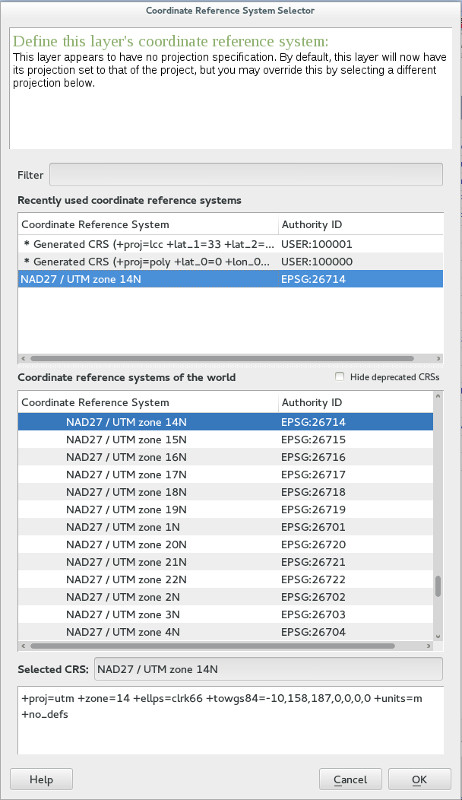Select NAD27 / UTM zone 1N row

225,527
